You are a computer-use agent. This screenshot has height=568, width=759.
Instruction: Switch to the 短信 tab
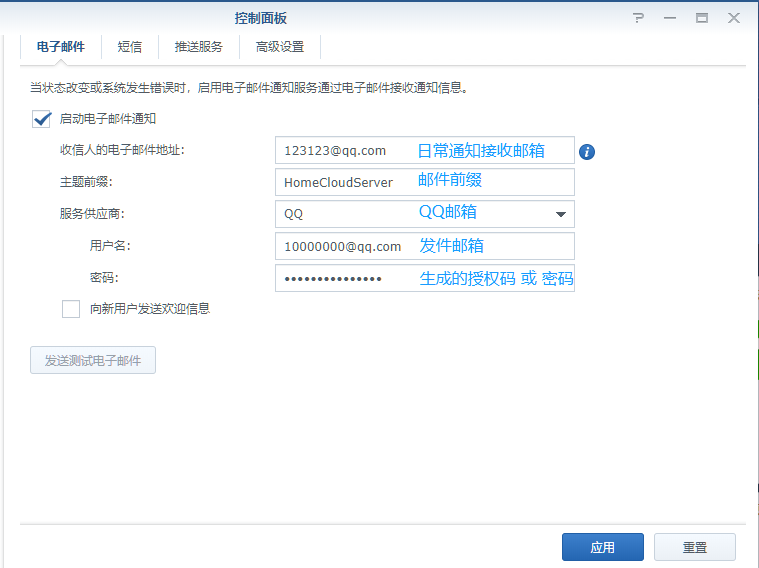click(130, 47)
